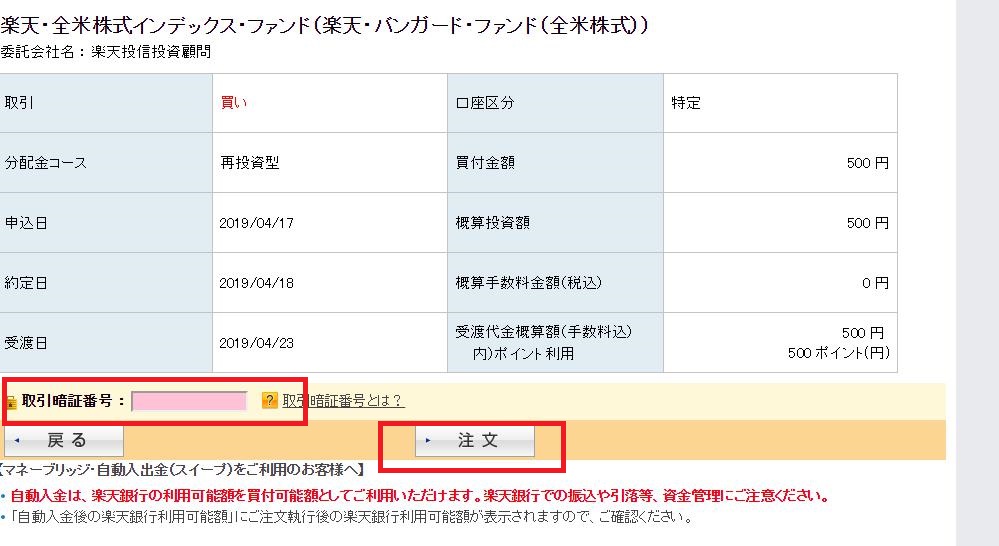999x546 pixels.
Task: Click the 注文 order button
Action: (475, 441)
